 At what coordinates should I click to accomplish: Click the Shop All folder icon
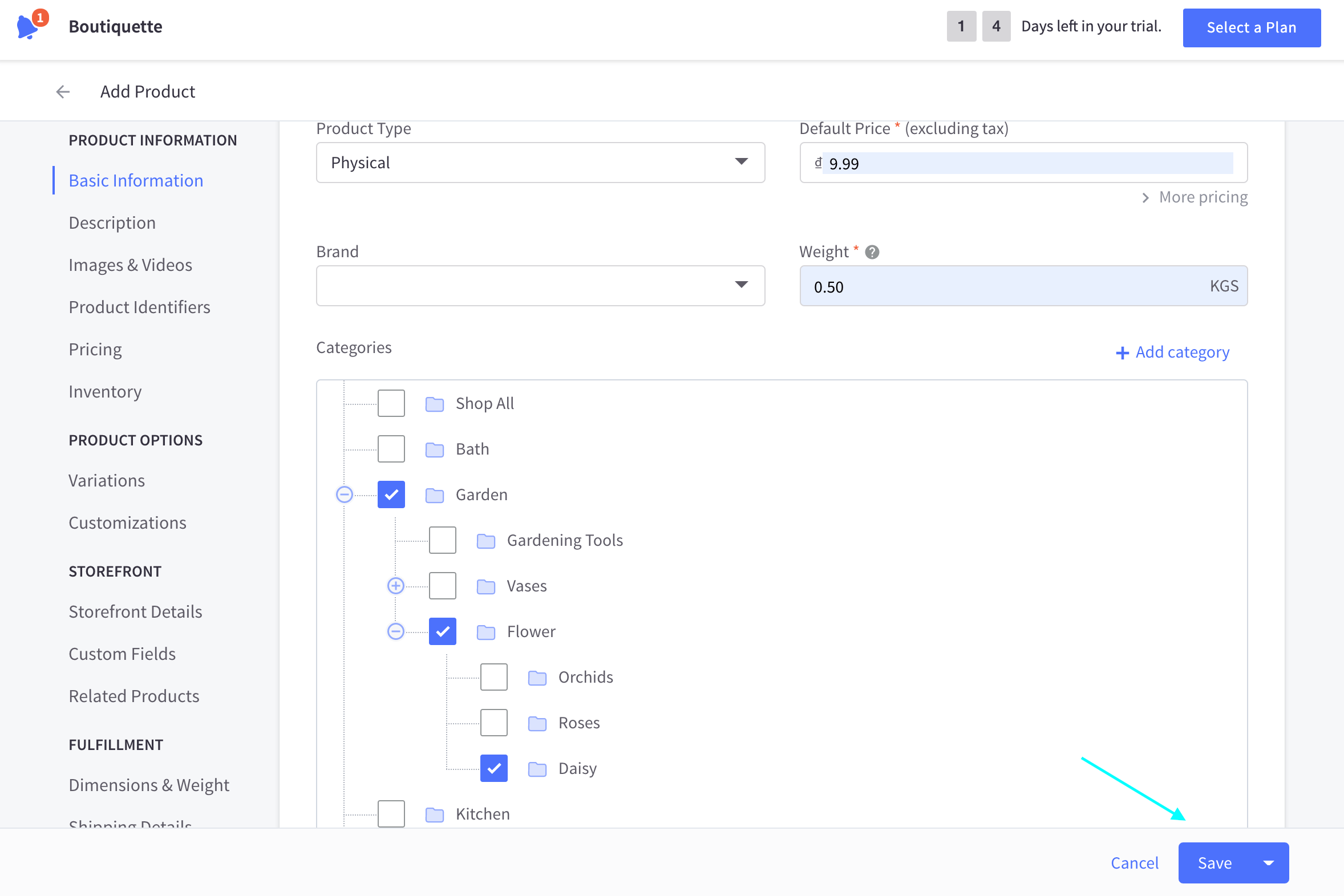(x=434, y=404)
